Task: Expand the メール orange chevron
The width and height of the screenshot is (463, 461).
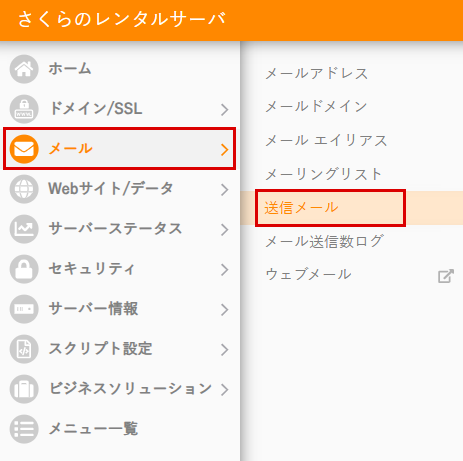Action: tap(225, 150)
